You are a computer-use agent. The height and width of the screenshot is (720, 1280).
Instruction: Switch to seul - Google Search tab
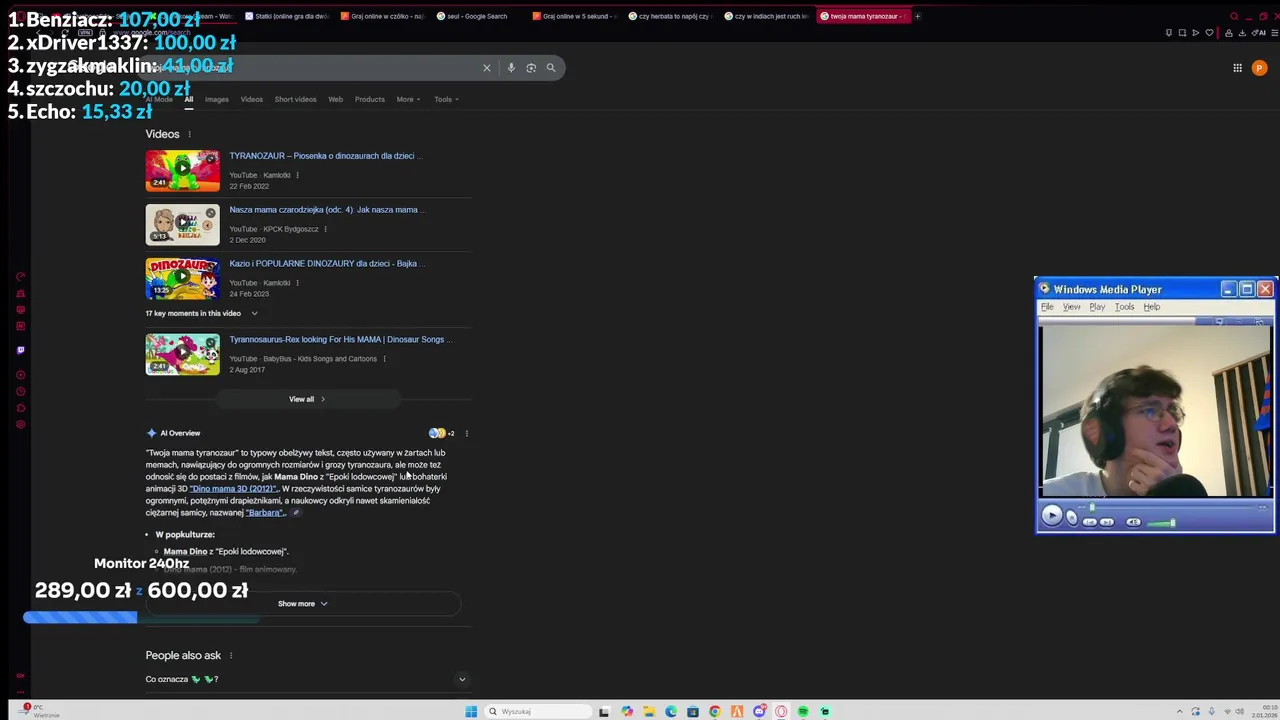[x=478, y=16]
